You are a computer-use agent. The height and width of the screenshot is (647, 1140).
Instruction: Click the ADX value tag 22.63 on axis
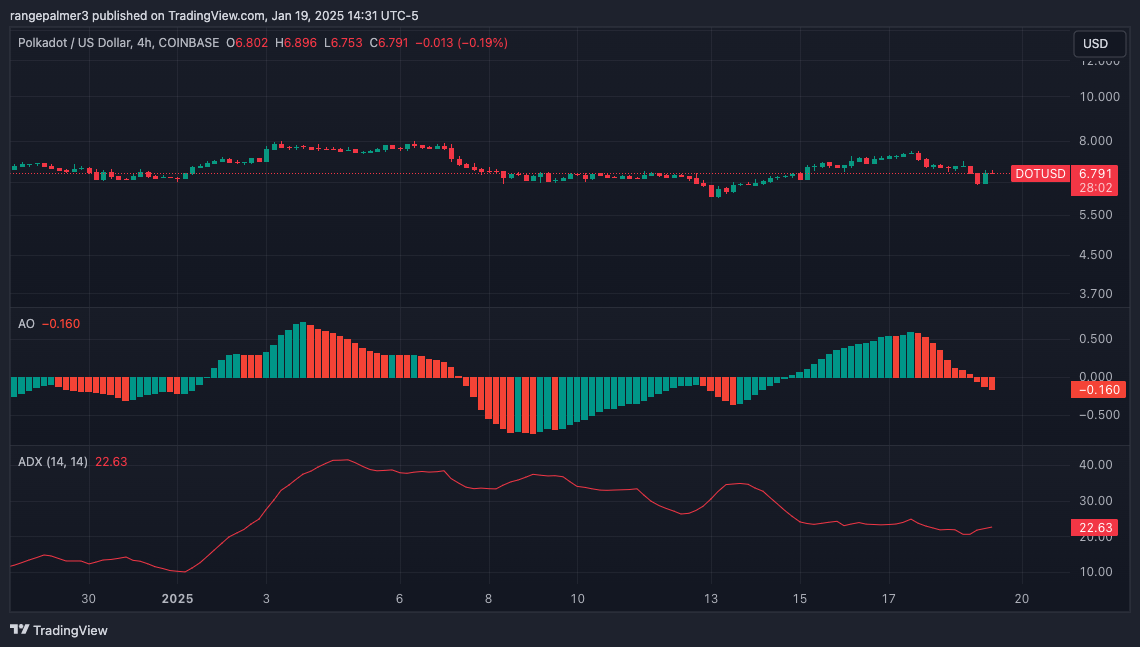coord(1095,528)
